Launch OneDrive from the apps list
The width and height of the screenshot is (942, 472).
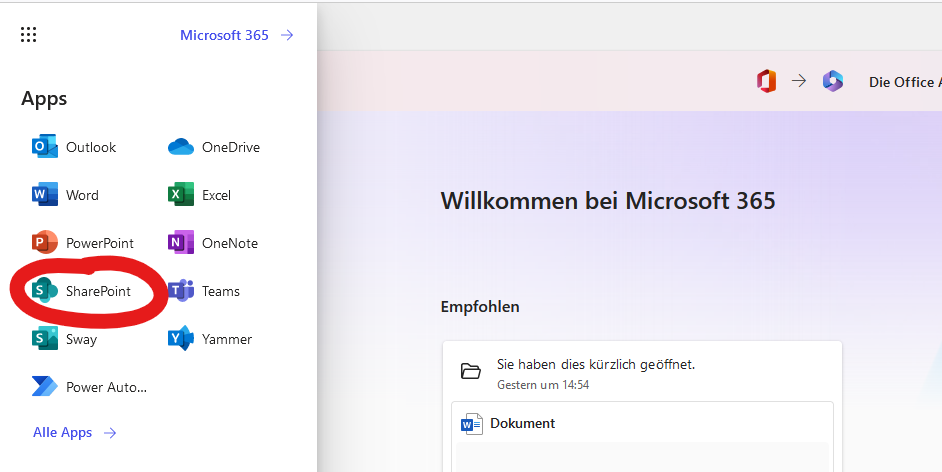(181, 147)
